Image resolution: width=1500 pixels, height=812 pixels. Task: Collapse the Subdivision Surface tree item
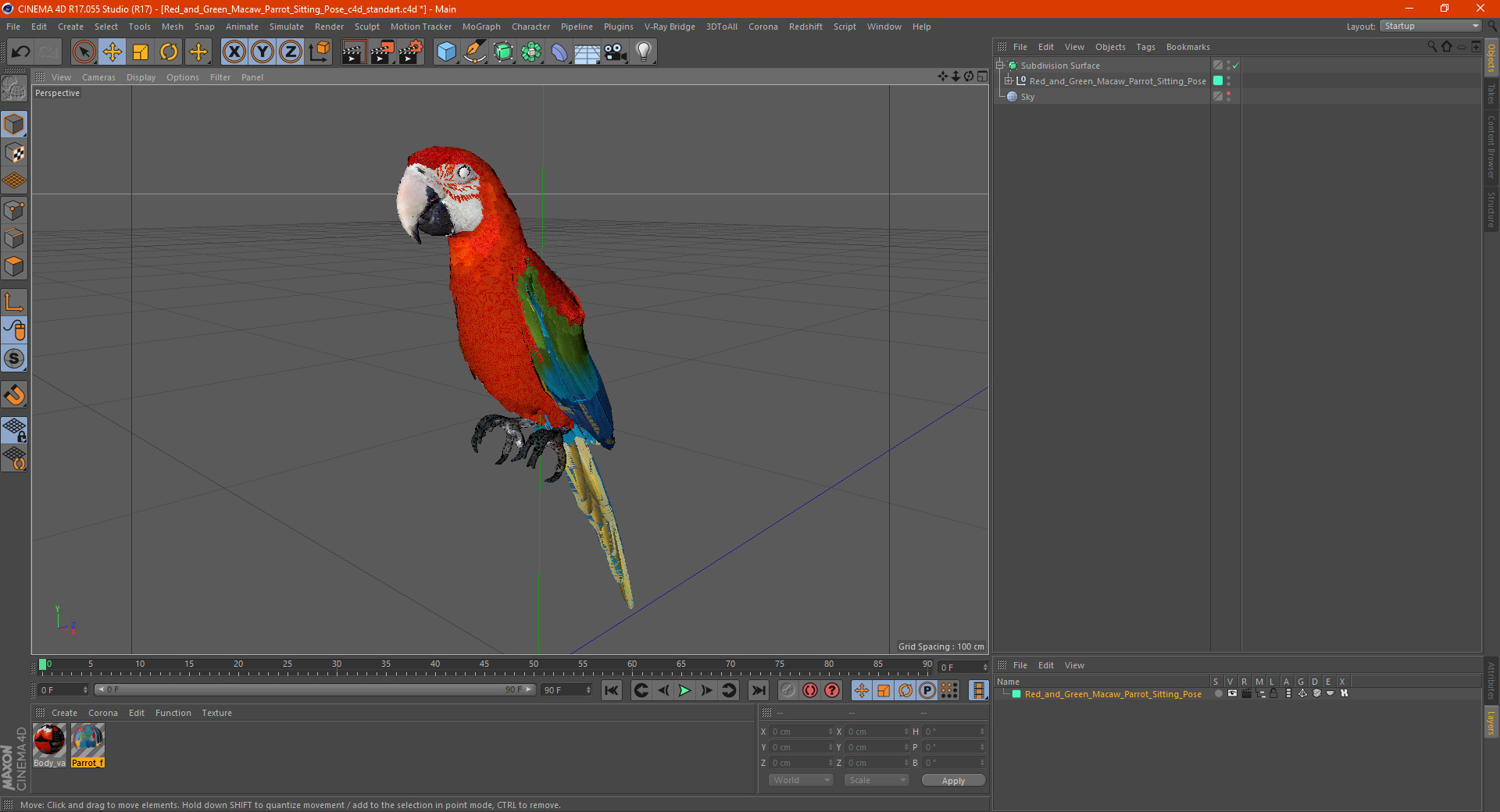999,66
